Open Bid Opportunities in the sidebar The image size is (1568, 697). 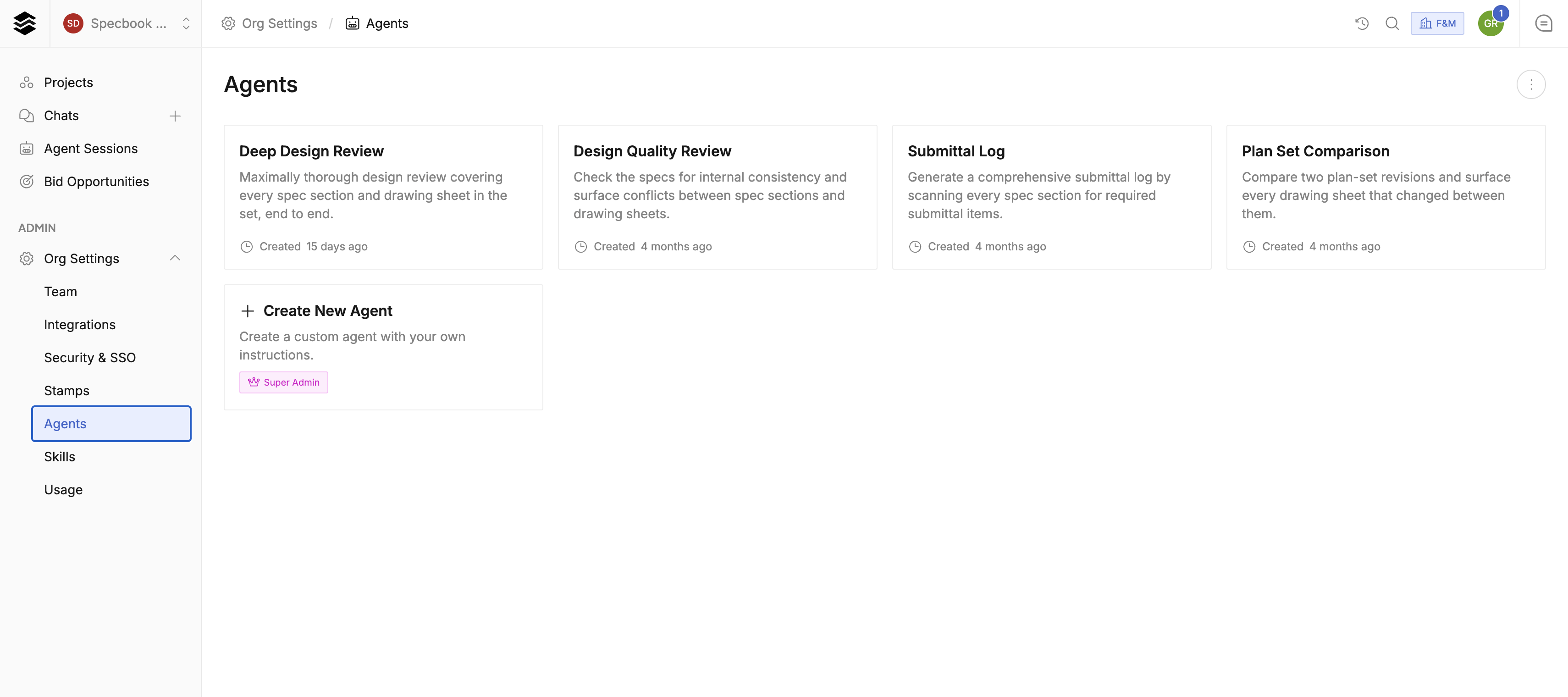pos(101,182)
